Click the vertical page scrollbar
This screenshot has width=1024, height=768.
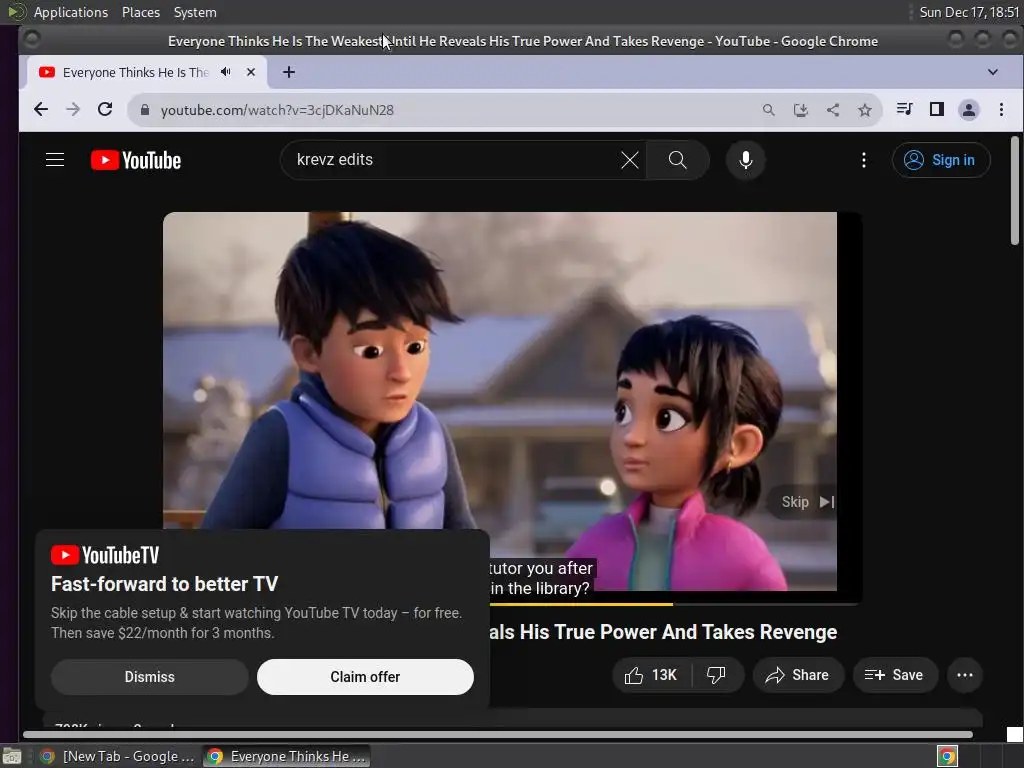click(1014, 191)
